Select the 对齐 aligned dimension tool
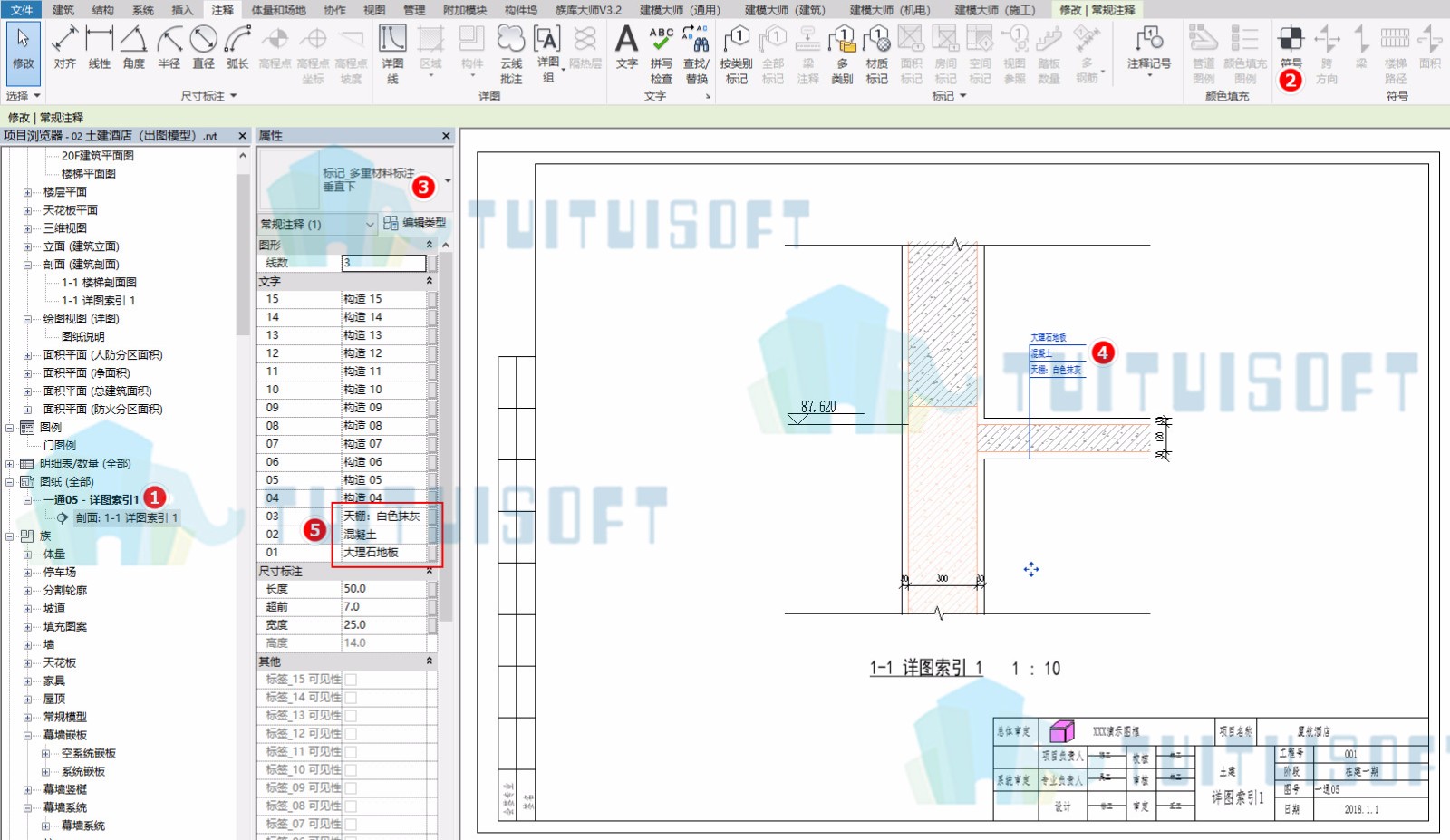 (x=64, y=47)
